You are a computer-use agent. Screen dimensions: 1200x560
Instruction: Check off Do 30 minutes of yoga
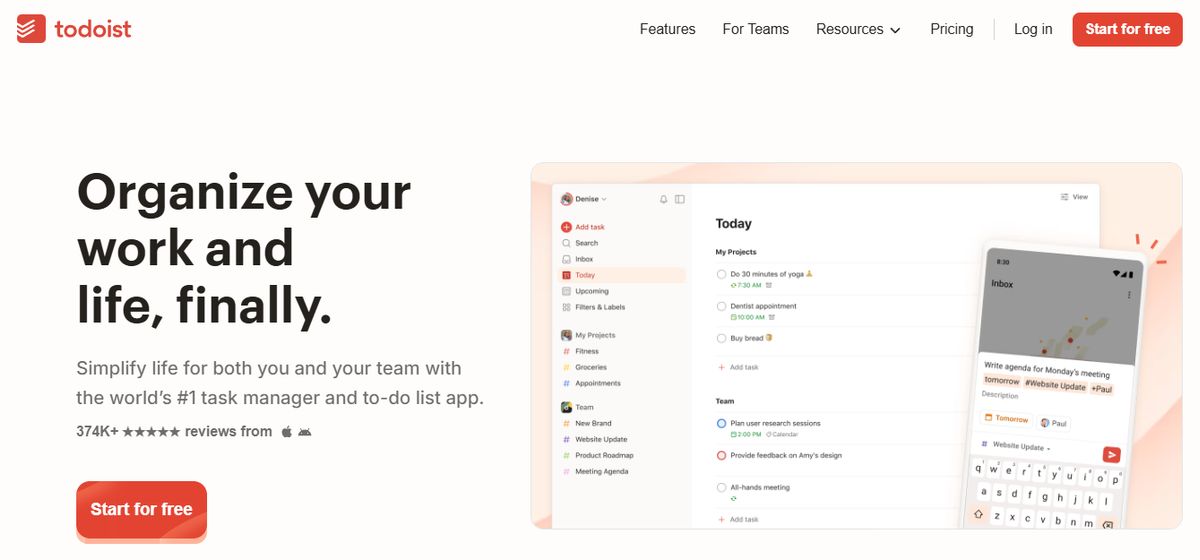coord(722,273)
